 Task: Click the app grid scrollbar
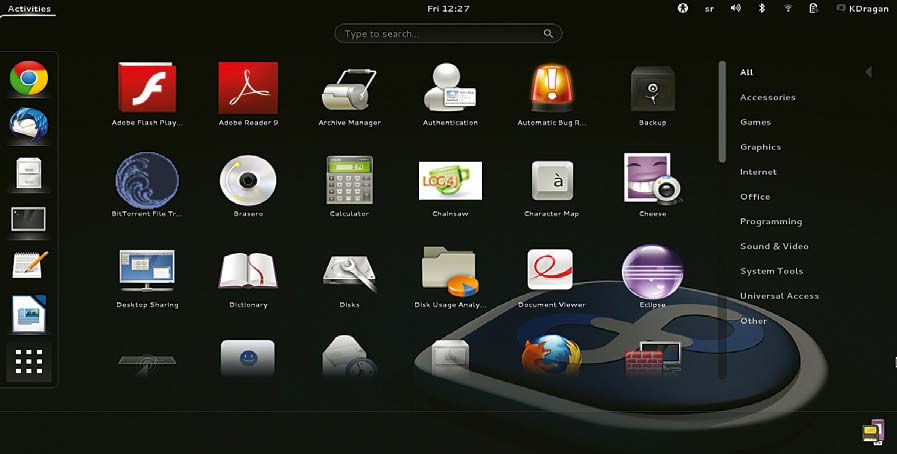722,111
